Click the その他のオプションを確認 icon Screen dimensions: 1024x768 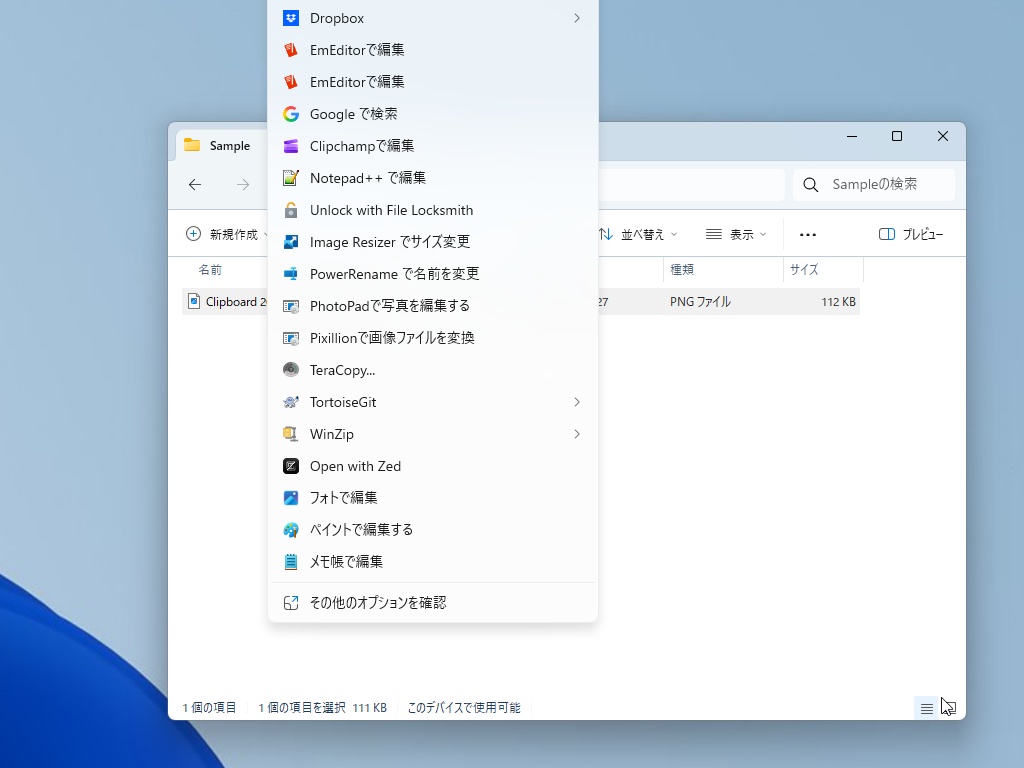click(291, 603)
